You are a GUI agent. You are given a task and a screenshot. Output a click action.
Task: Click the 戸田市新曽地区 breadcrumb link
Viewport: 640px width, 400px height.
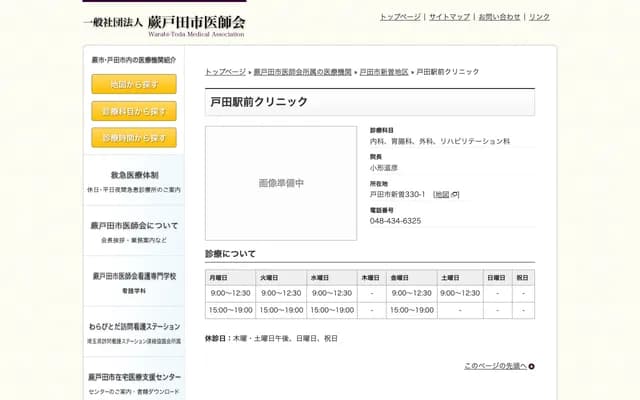point(383,72)
